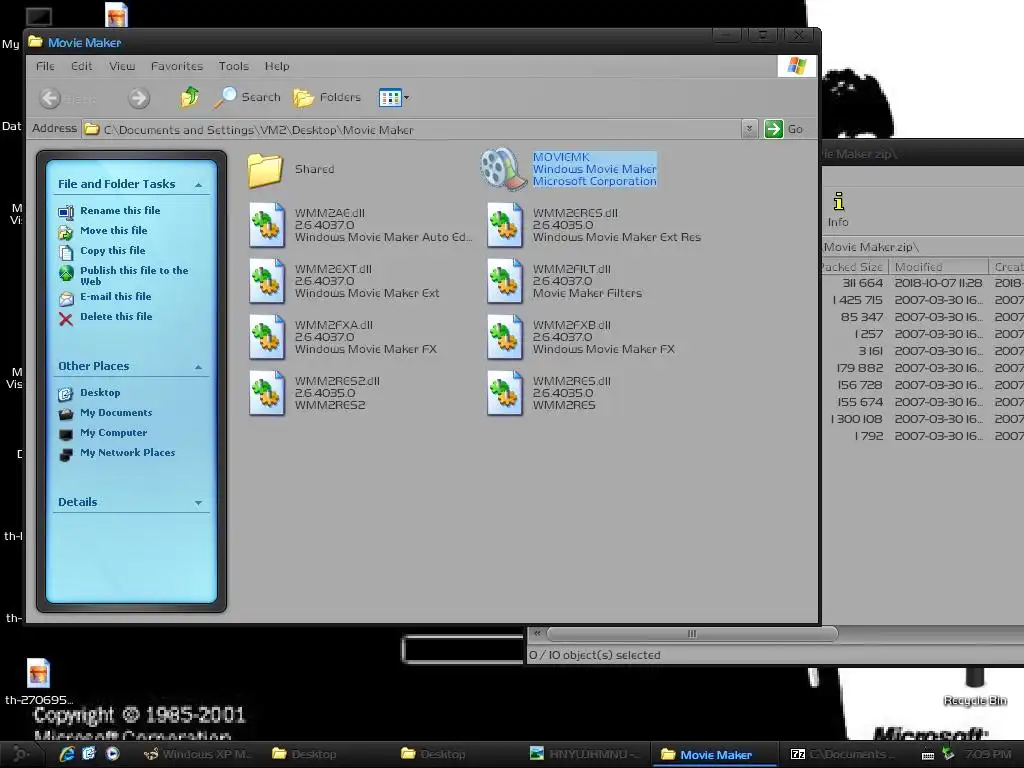Image resolution: width=1024 pixels, height=768 pixels.
Task: Open the View menu
Action: pos(122,66)
